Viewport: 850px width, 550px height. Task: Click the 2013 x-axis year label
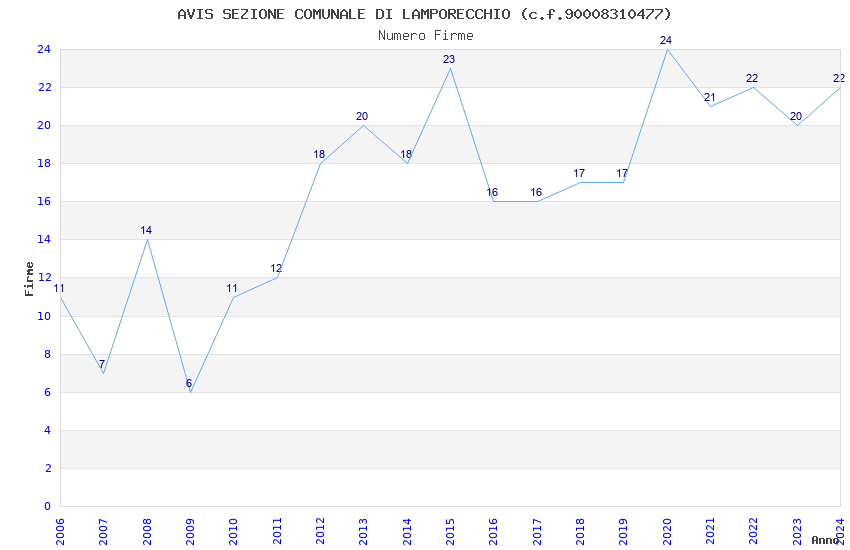tap(364, 532)
